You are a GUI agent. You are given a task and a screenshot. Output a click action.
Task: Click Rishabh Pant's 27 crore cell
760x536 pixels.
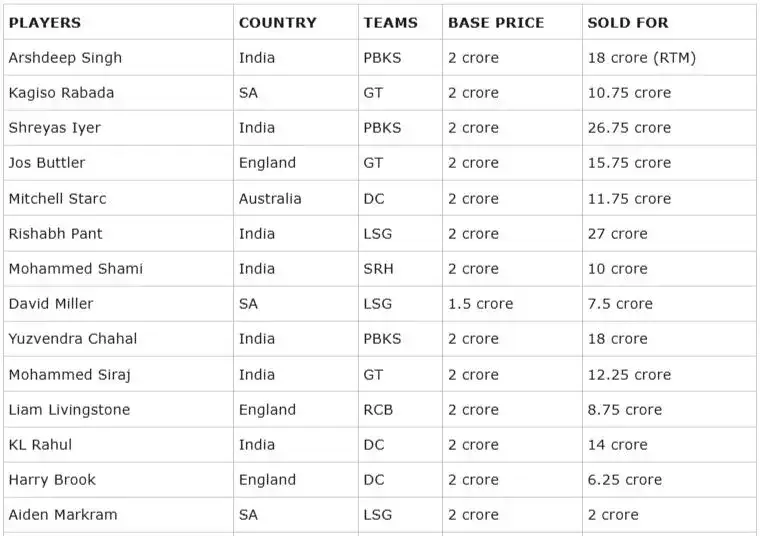[617, 234]
